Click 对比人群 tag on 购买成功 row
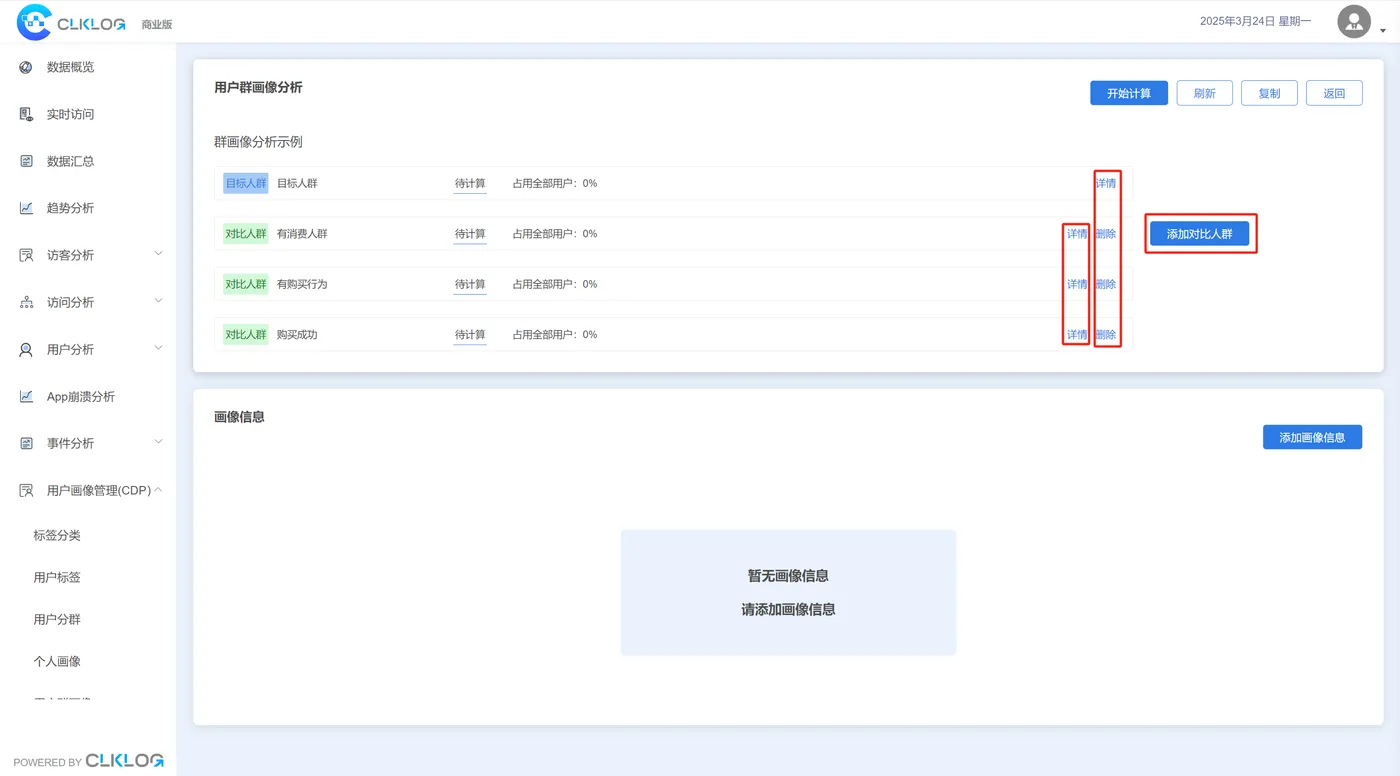This screenshot has width=1400, height=776. point(246,334)
